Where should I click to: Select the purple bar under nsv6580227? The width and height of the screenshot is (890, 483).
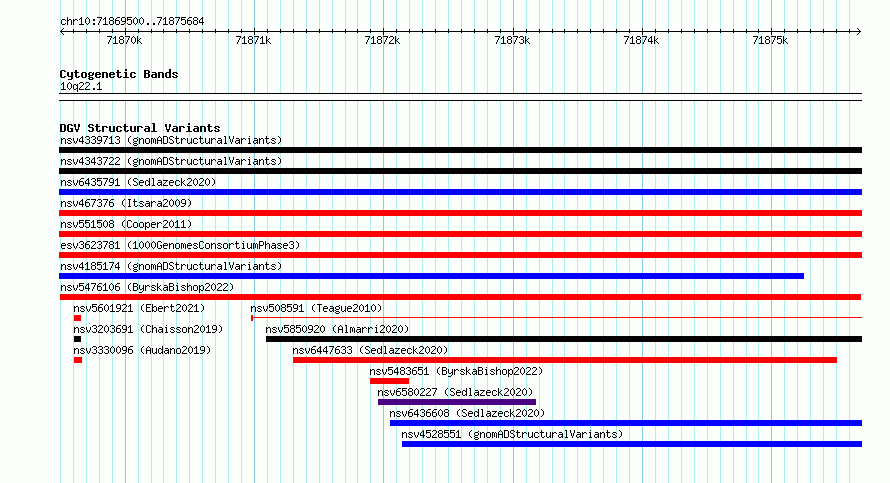pos(457,402)
